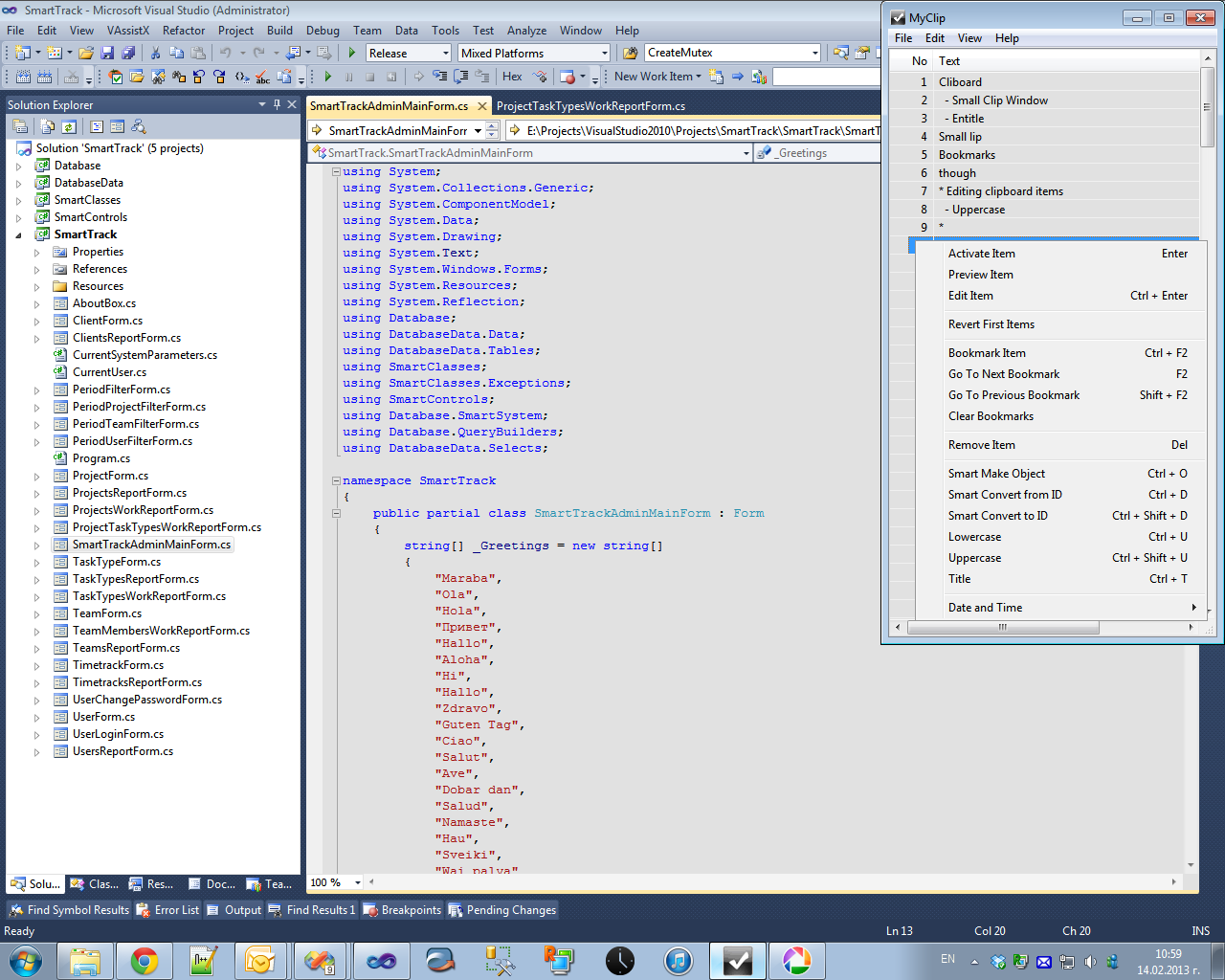The height and width of the screenshot is (980, 1225).
Task: Refresh the Solution Explorer
Action: (69, 124)
